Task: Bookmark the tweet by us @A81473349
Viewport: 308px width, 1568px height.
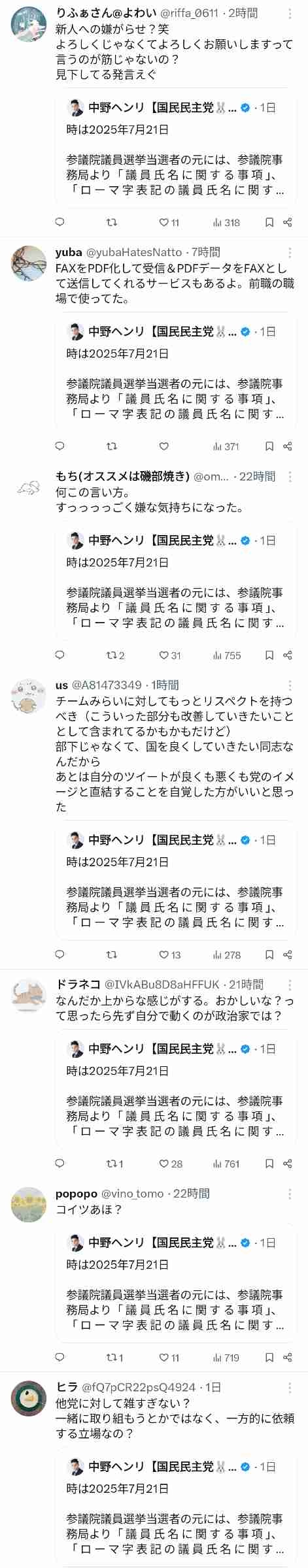Action: tap(269, 955)
